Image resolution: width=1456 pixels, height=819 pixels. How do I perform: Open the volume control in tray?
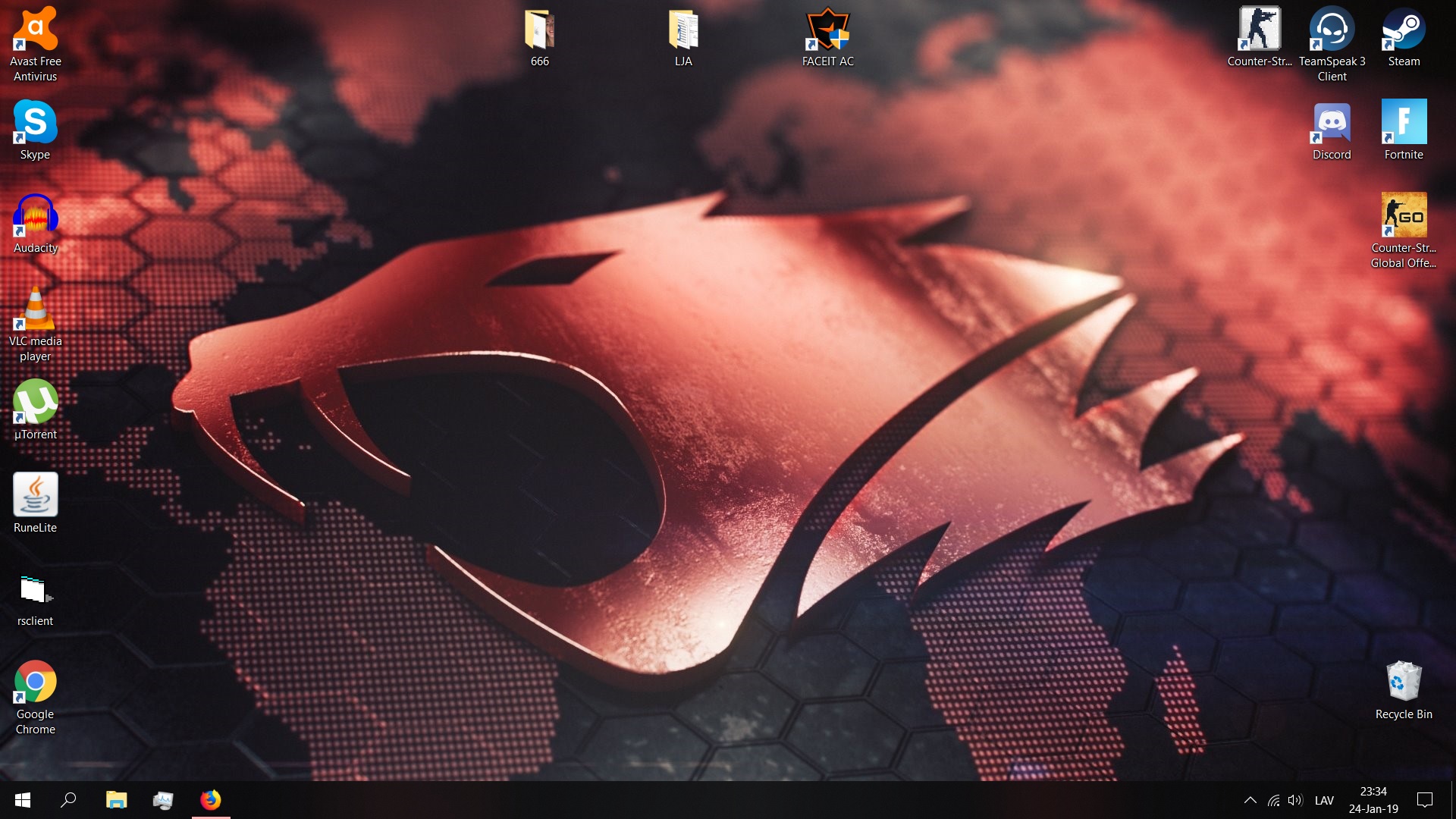tap(1295, 800)
